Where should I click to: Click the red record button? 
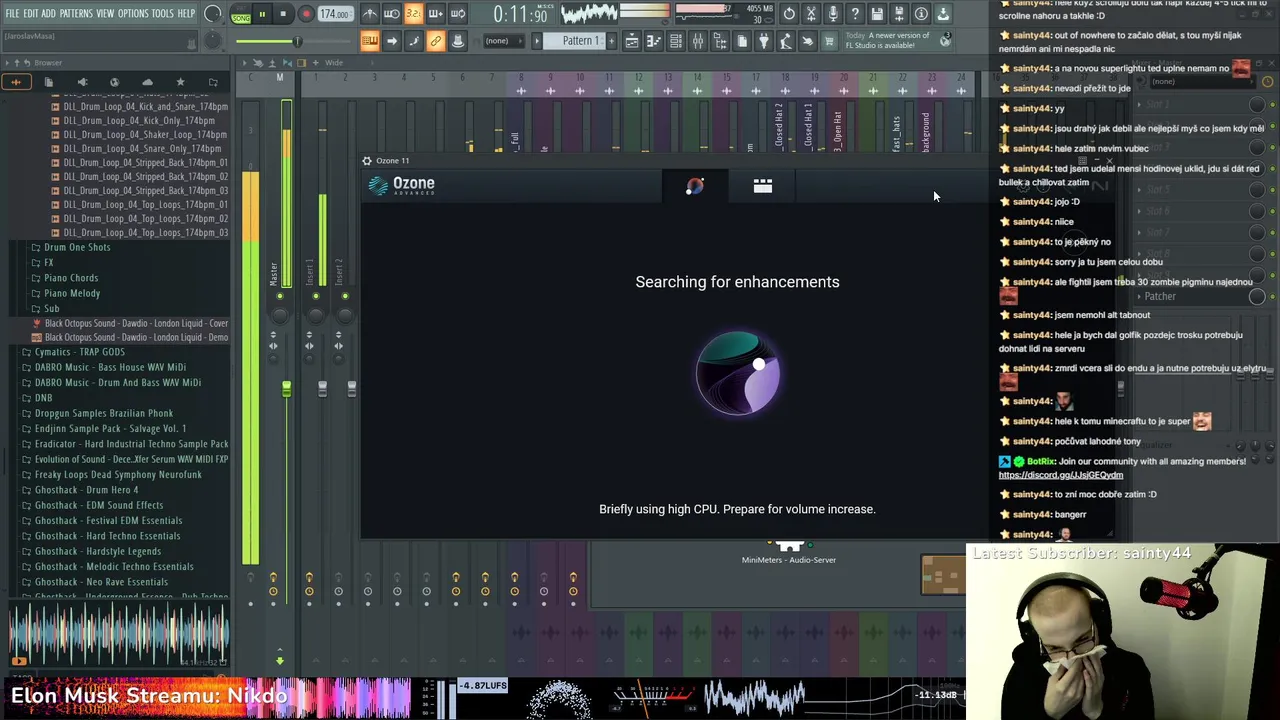tap(306, 14)
